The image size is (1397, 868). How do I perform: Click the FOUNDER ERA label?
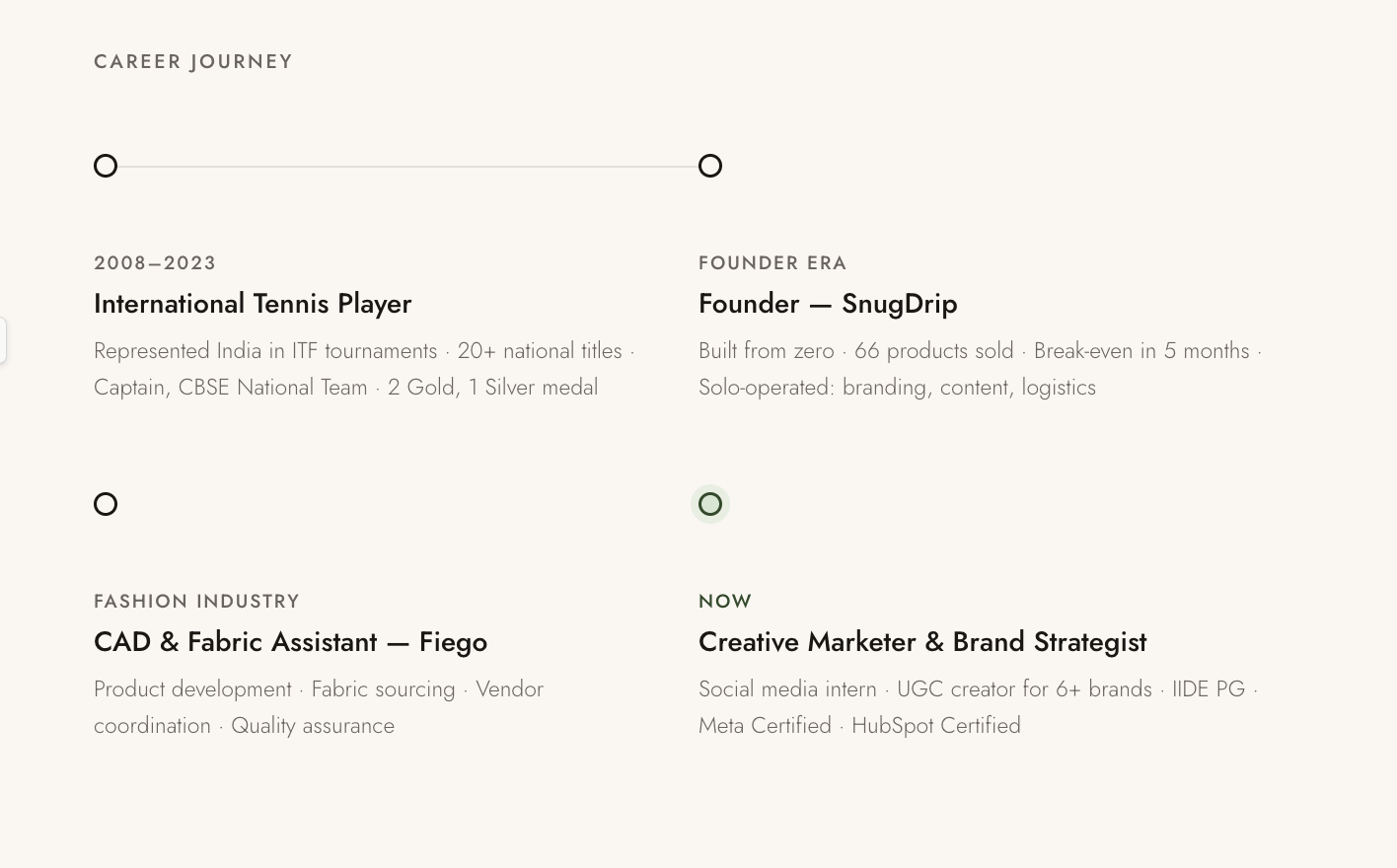point(772,263)
